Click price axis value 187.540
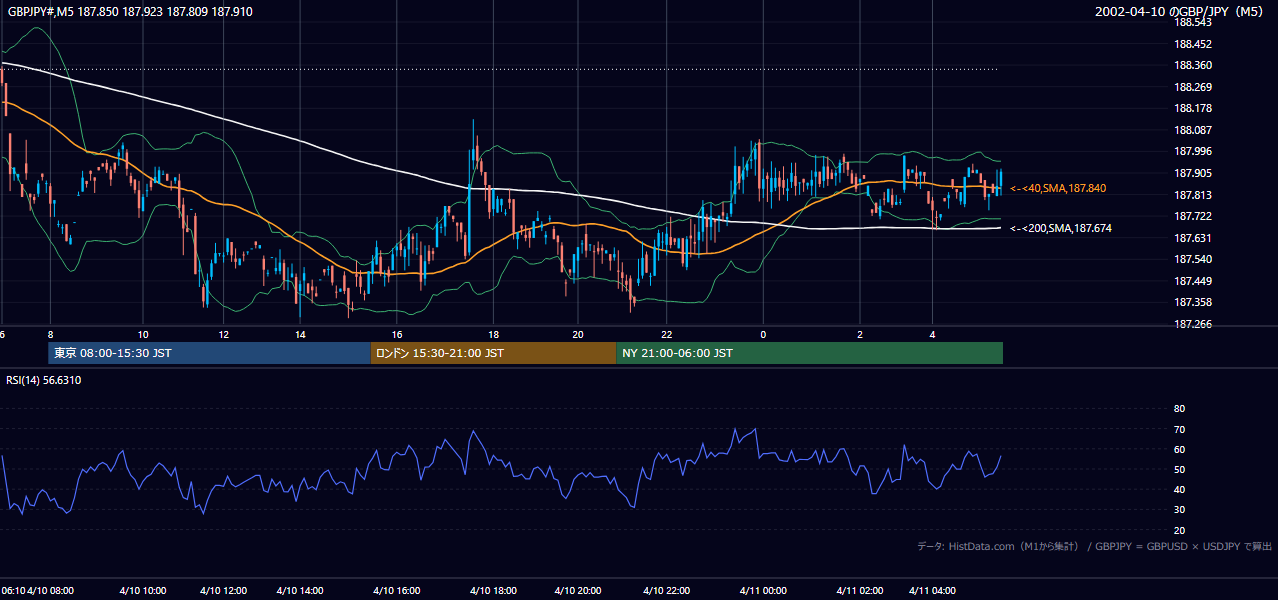 pos(1194,259)
